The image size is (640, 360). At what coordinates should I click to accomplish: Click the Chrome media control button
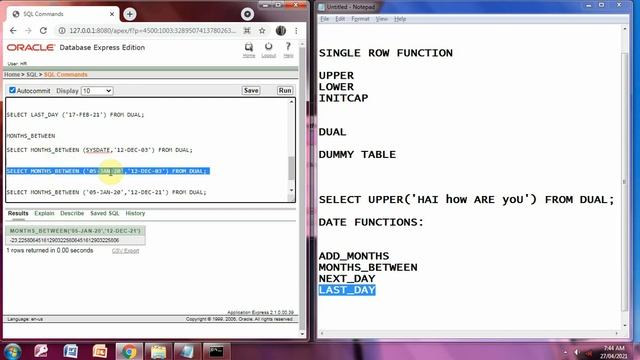click(x=247, y=14)
